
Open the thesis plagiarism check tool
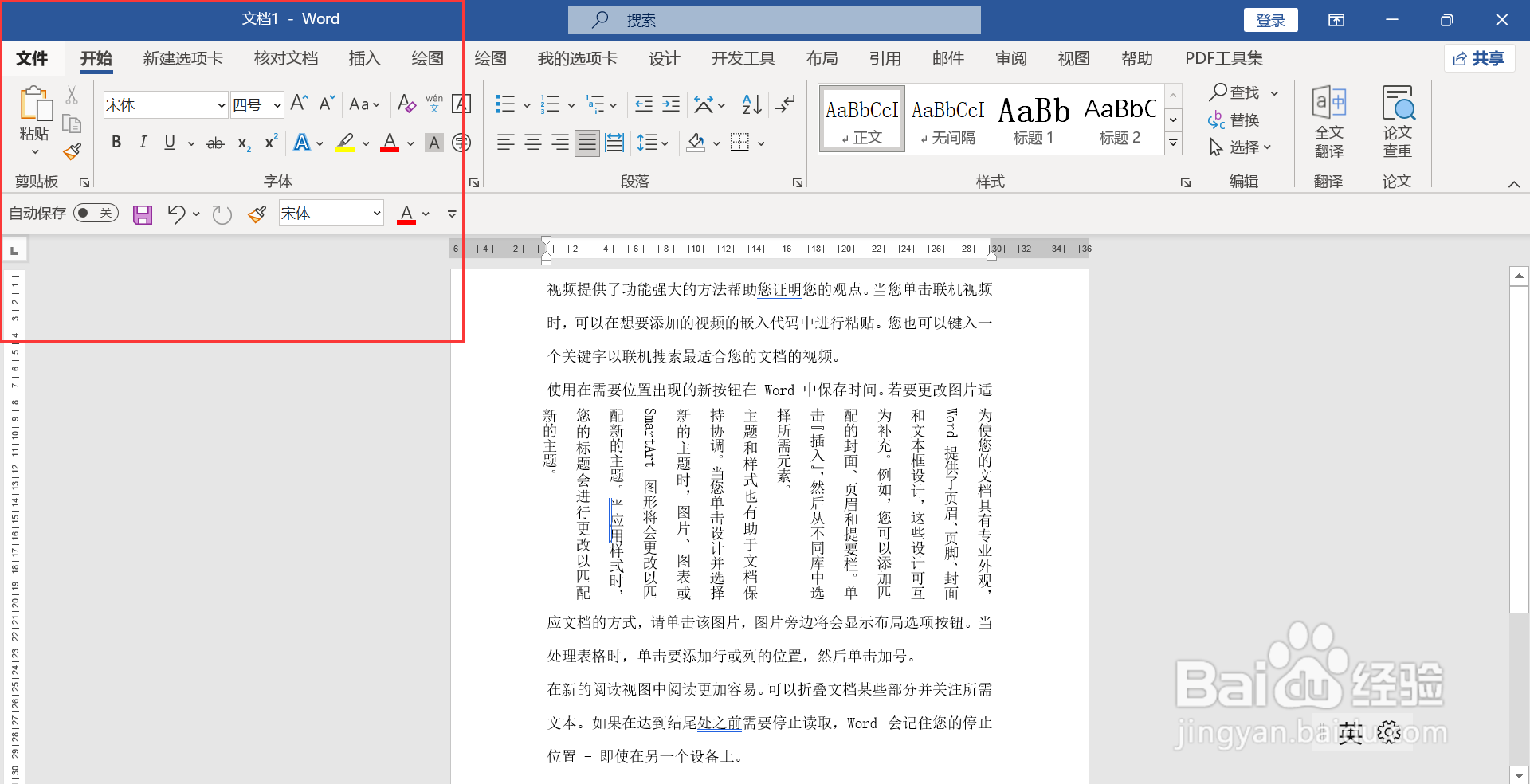tap(1398, 121)
